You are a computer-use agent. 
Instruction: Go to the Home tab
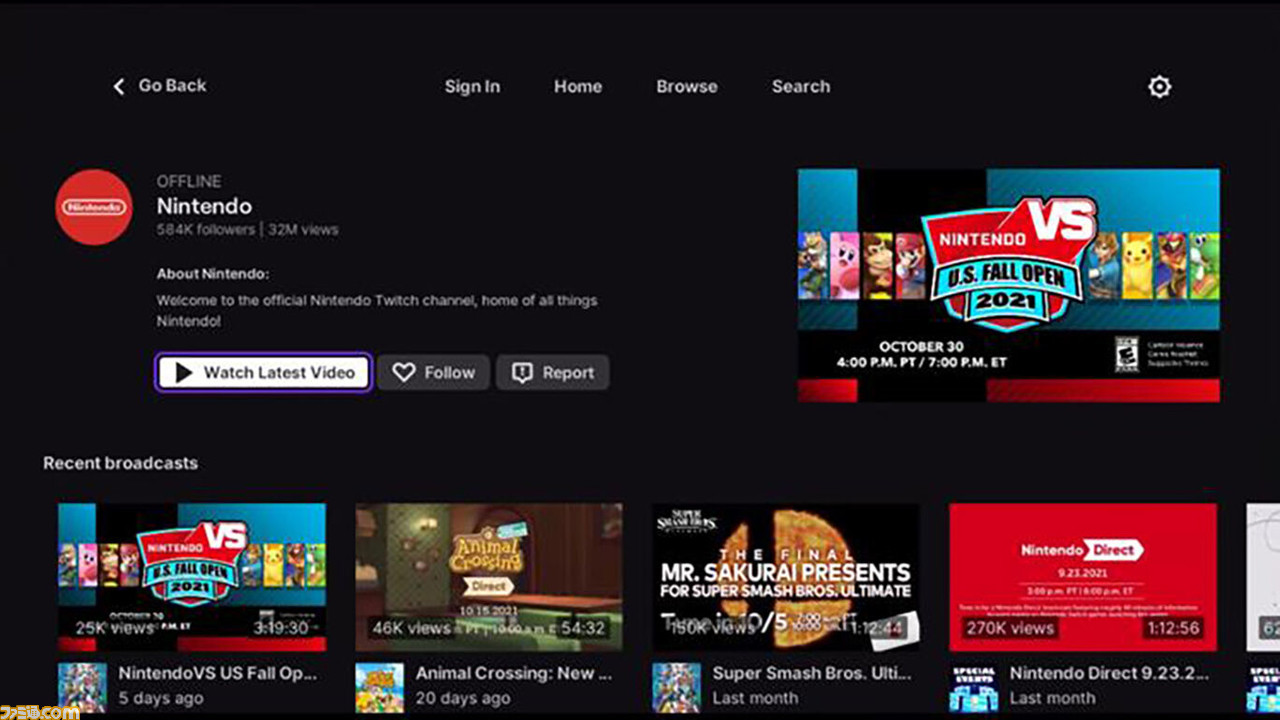click(578, 87)
